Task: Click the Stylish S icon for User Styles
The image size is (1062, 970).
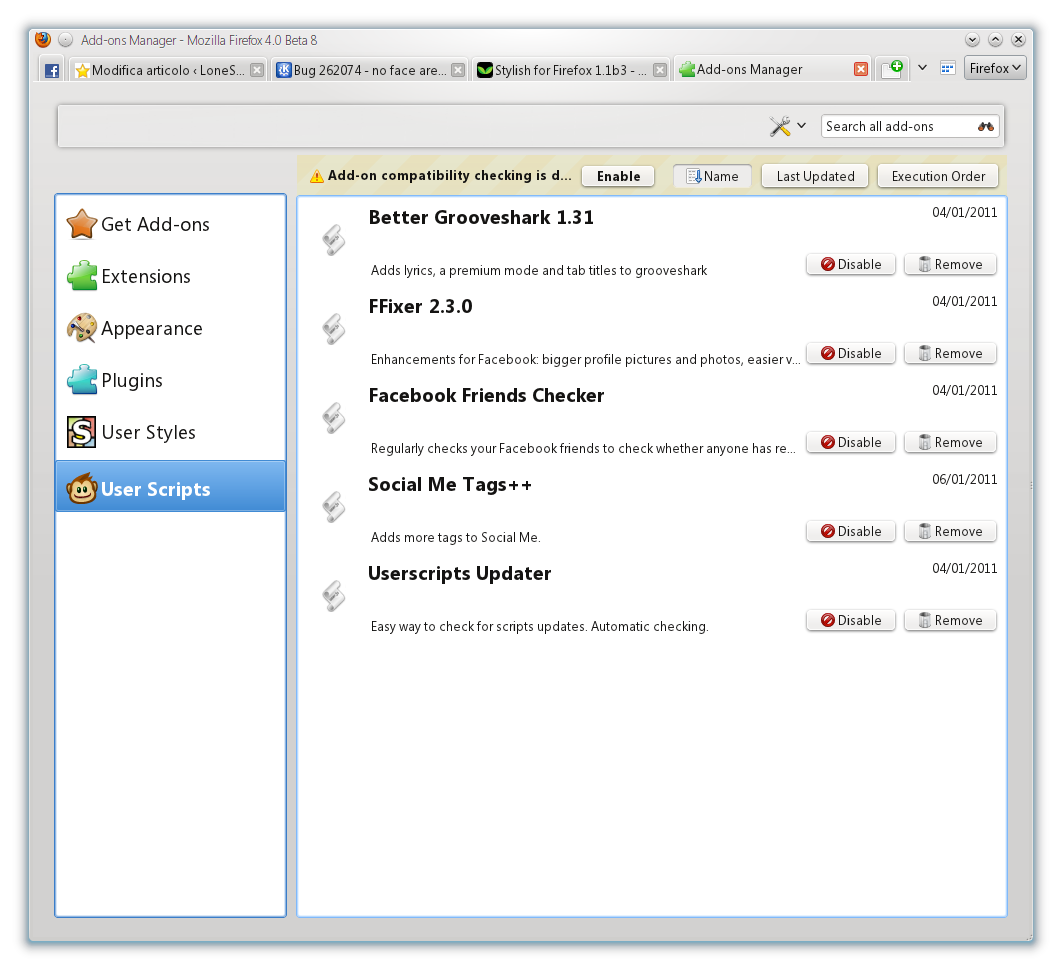Action: tap(81, 432)
